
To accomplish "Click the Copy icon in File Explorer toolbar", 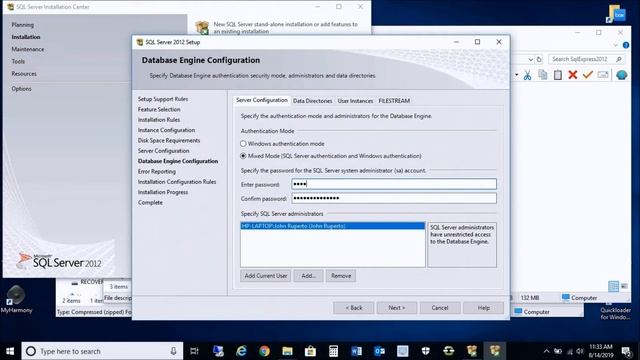I will 542,75.
